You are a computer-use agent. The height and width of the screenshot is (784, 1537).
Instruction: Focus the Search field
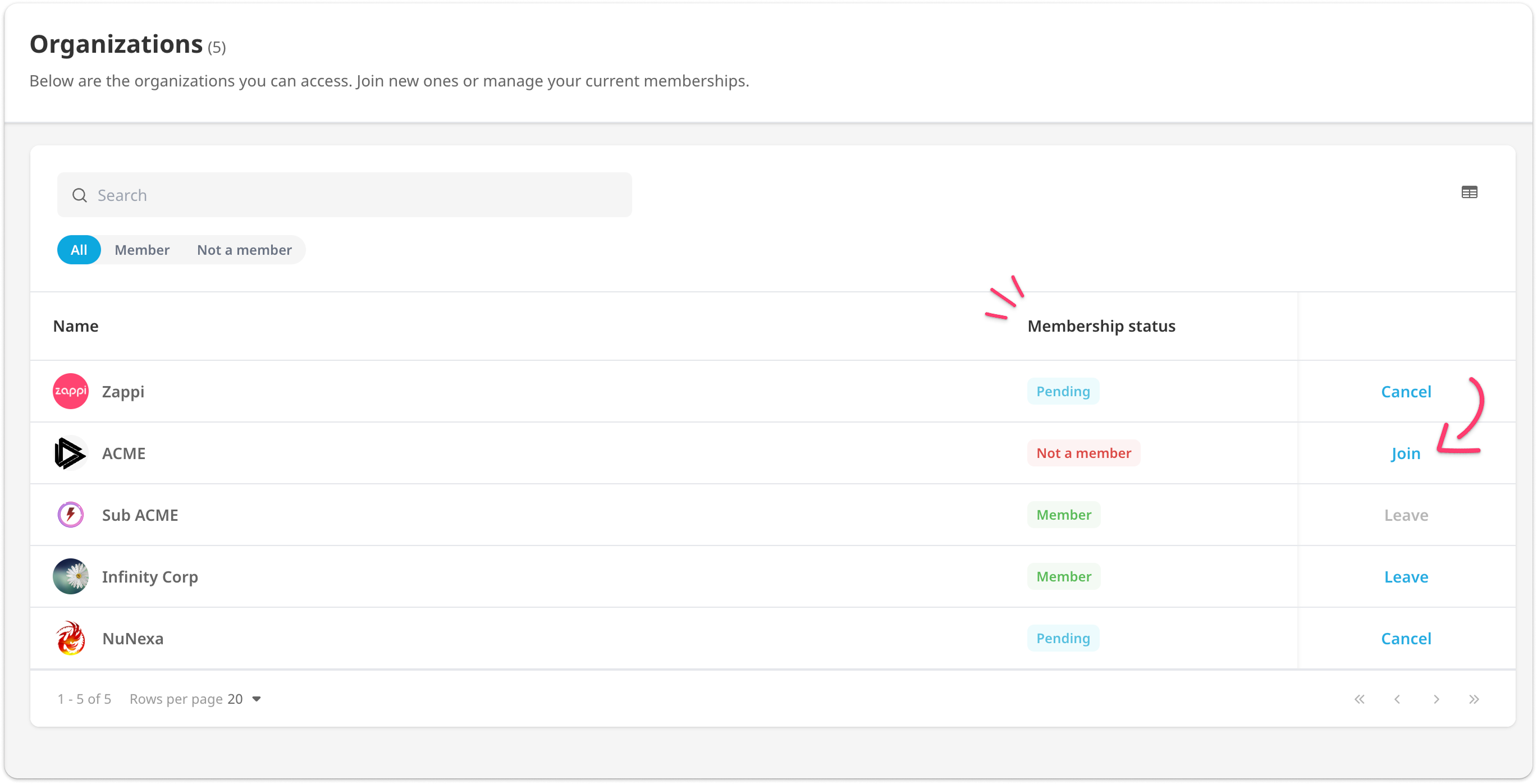pos(344,195)
